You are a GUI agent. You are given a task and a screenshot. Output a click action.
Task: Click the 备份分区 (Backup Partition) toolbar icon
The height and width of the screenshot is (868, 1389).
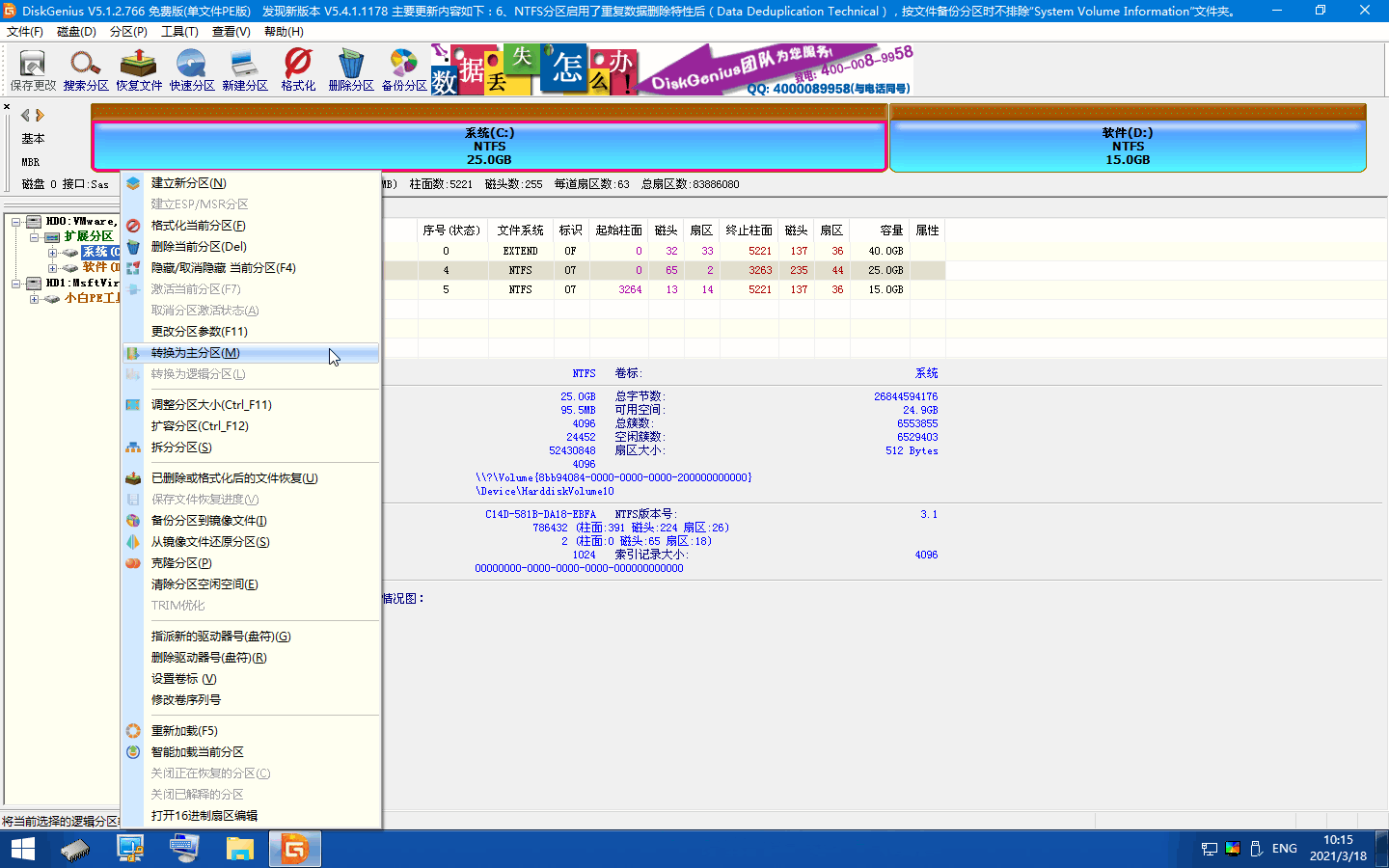(x=404, y=70)
